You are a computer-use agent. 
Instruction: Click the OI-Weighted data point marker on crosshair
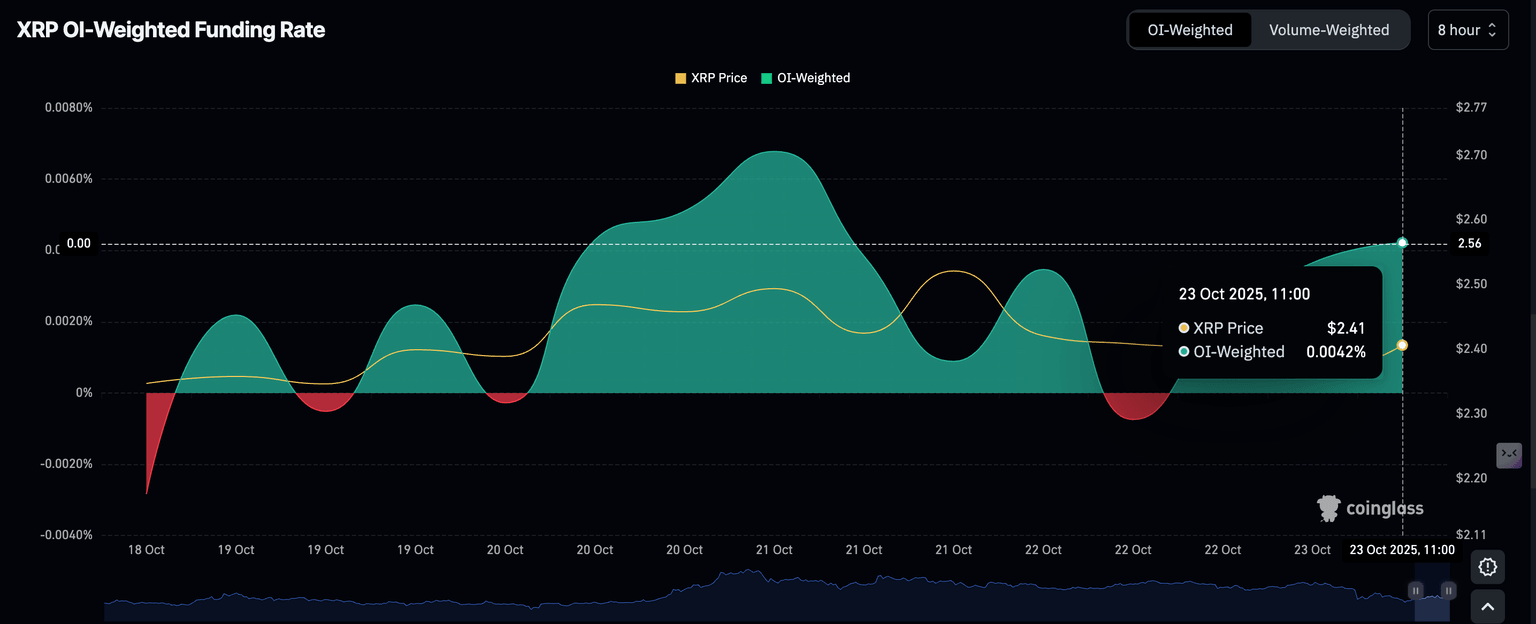tap(1403, 243)
